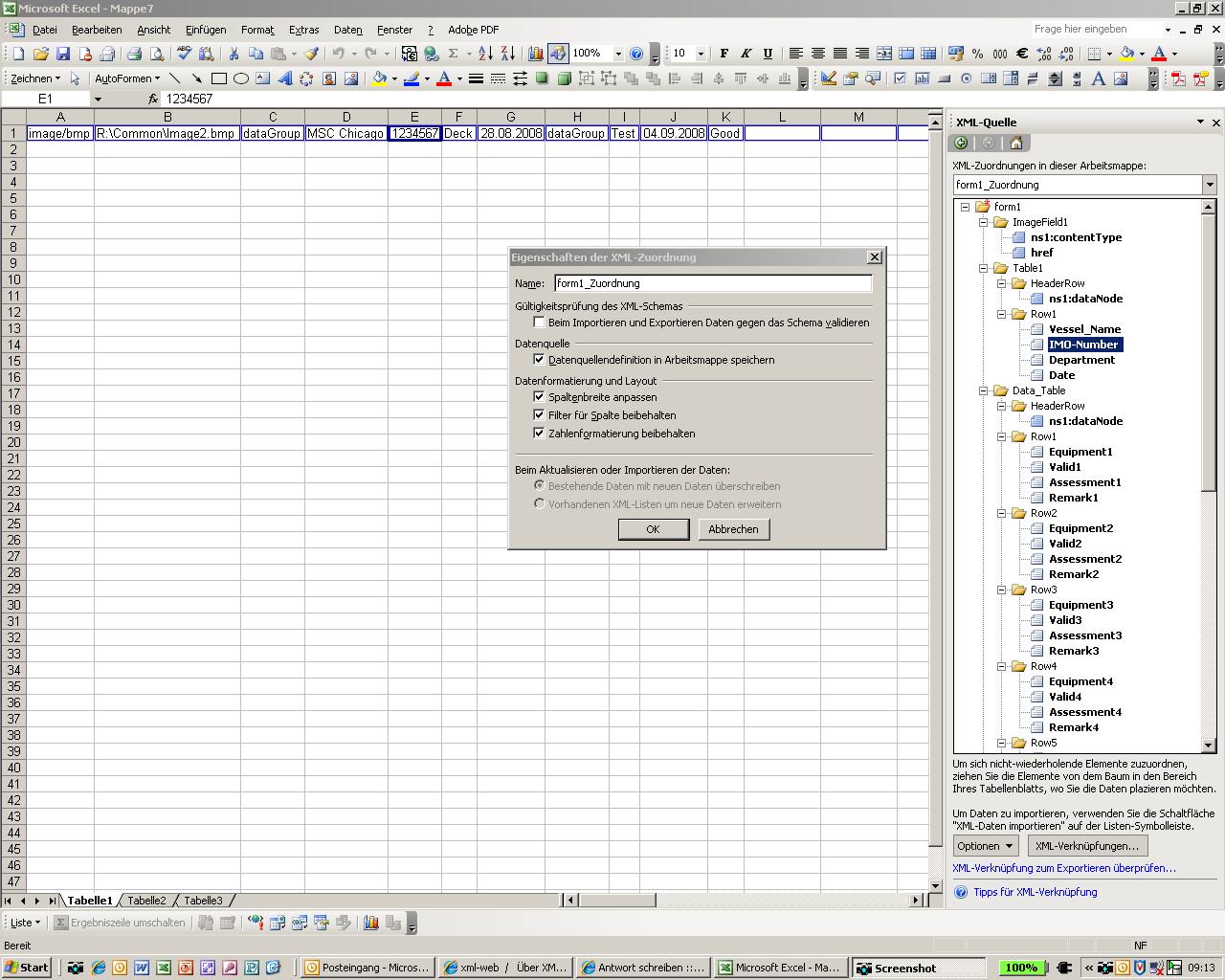1225x980 pixels.
Task: Open the XML-Zuordnungen dropdown form1_Zuordnung
Action: (x=1209, y=185)
